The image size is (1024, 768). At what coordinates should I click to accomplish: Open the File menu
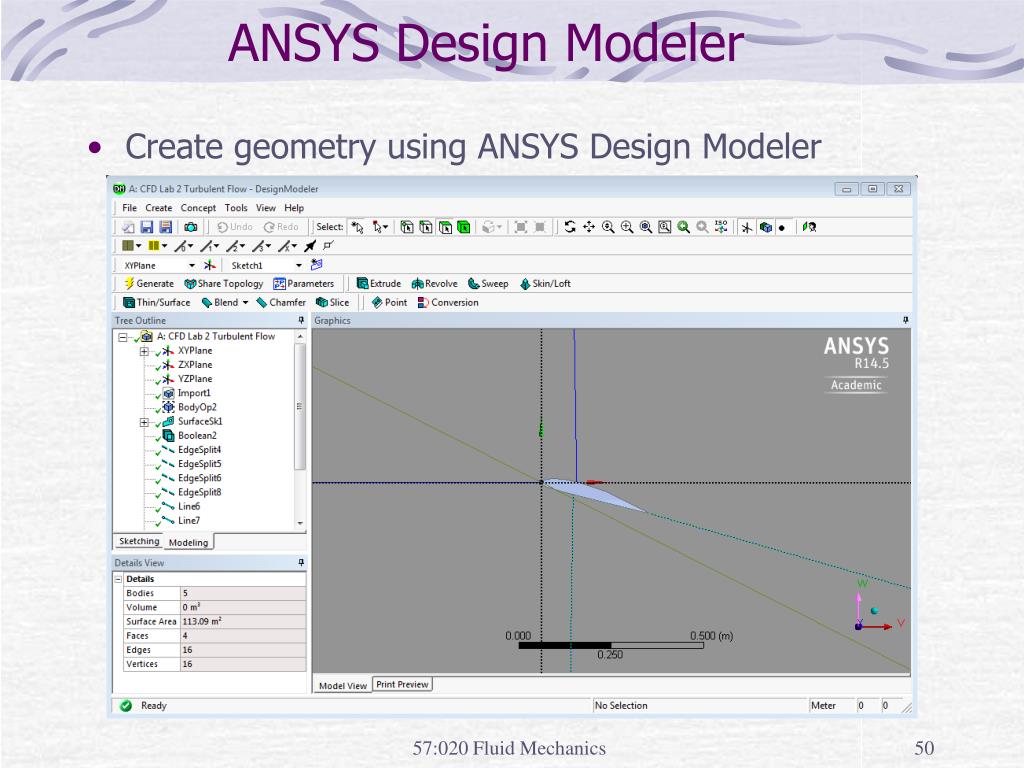tap(129, 208)
